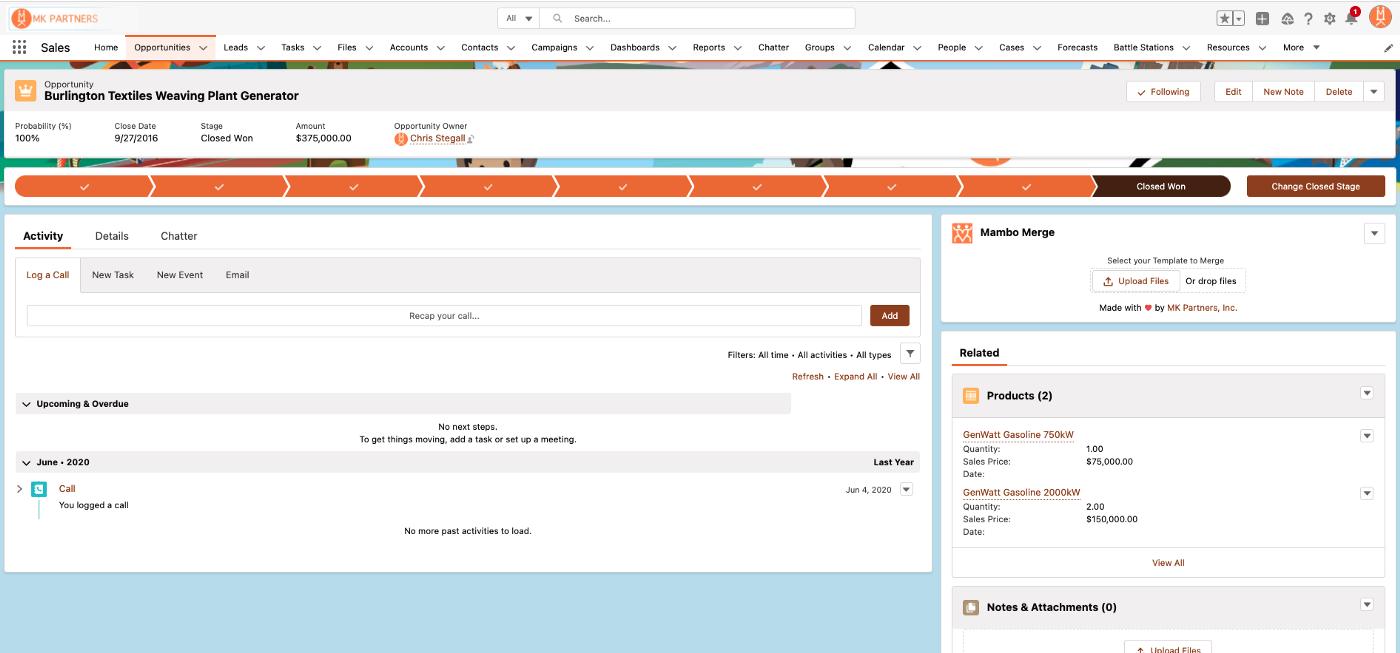Switch to the Details tab
The width and height of the screenshot is (1400, 653).
(111, 236)
